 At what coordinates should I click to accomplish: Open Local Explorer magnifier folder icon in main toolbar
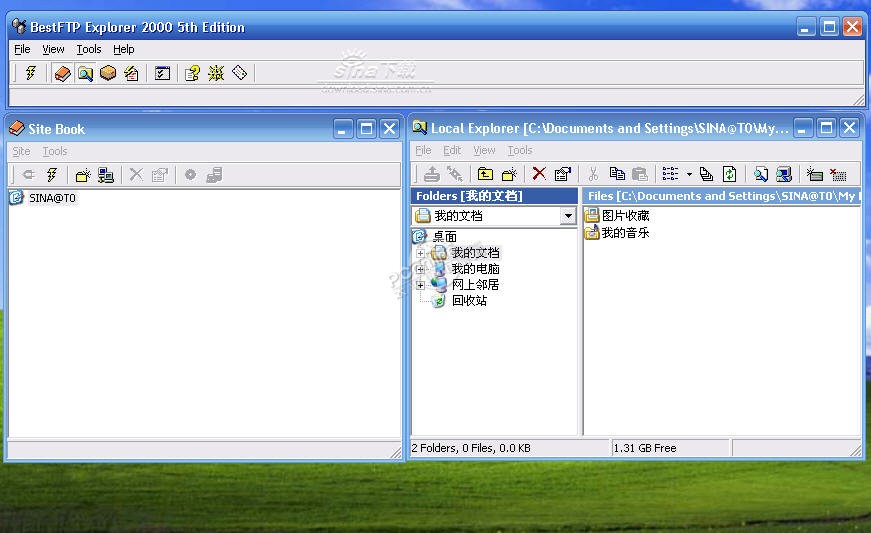coord(85,73)
